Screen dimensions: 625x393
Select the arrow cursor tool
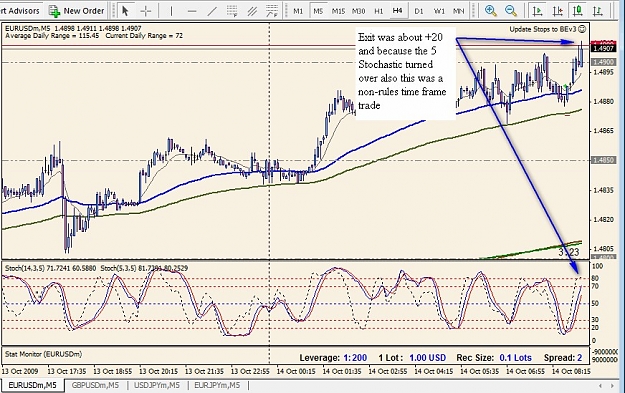click(x=125, y=11)
